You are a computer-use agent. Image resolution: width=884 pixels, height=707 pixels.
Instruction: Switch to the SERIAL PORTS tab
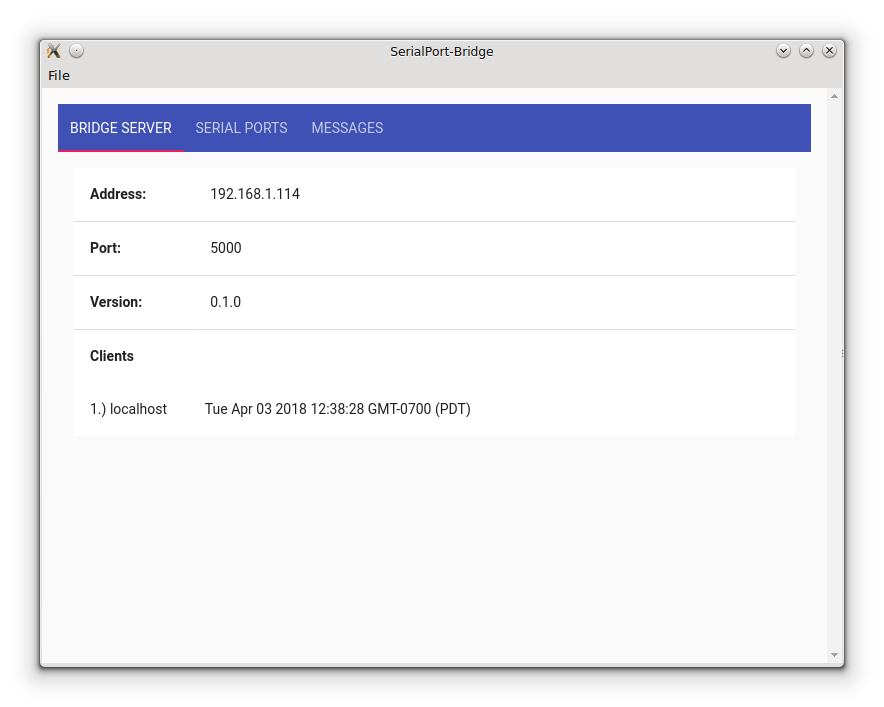click(241, 128)
